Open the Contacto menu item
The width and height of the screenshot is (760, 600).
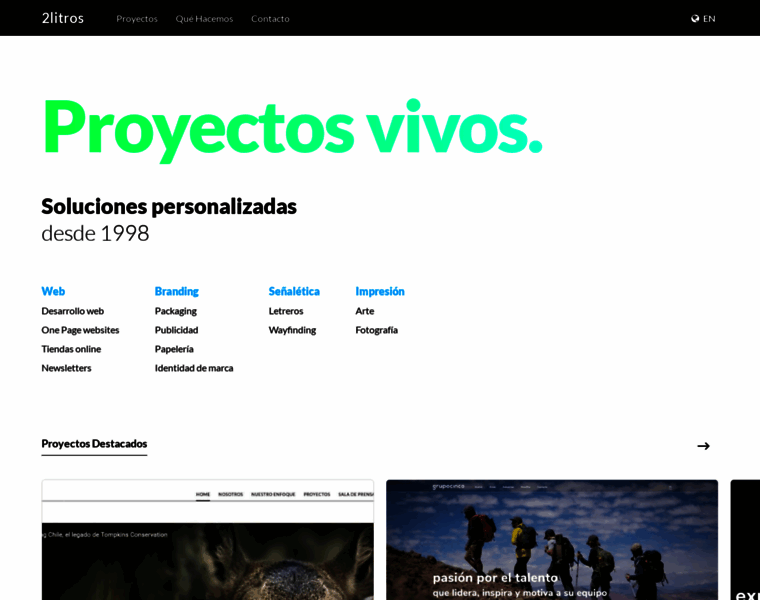[270, 19]
